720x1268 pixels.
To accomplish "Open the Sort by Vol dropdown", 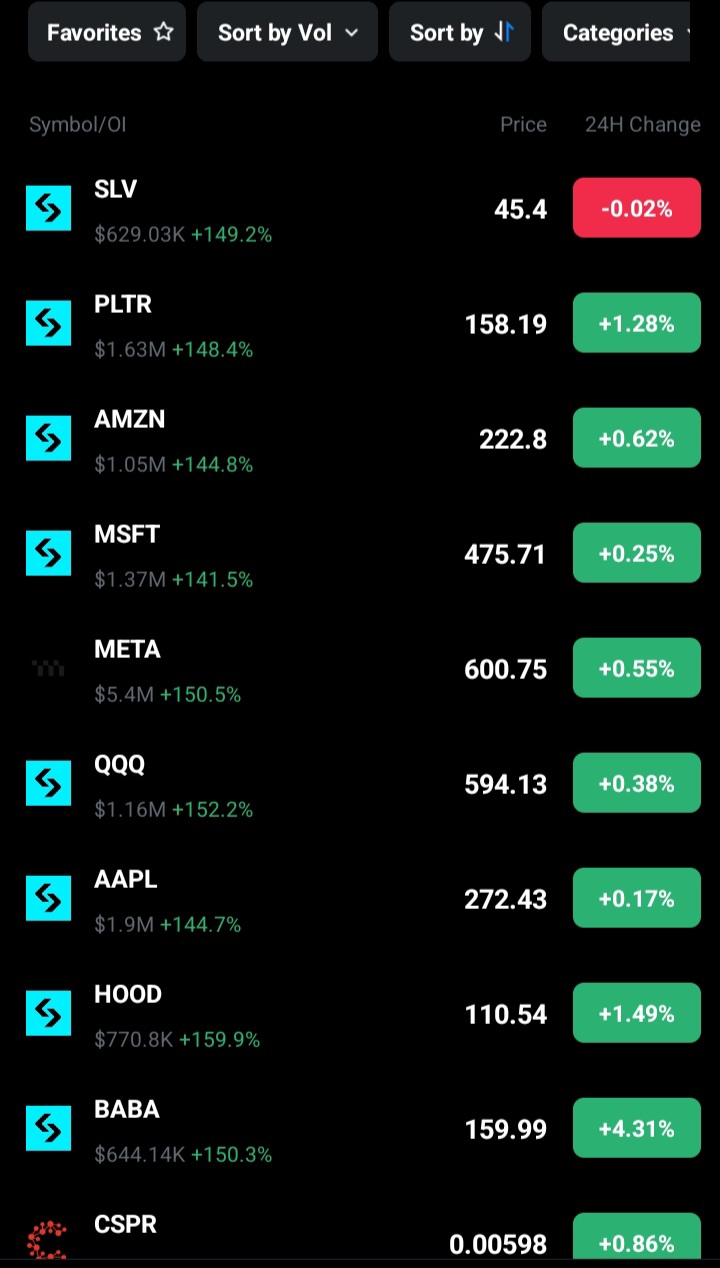I will click(287, 32).
